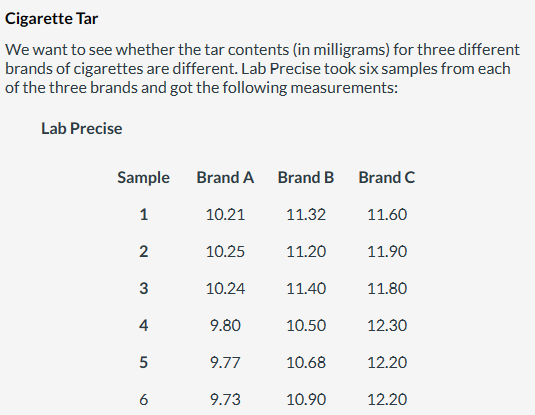Click the Sample column header
This screenshot has height=415, width=535.
point(143,178)
